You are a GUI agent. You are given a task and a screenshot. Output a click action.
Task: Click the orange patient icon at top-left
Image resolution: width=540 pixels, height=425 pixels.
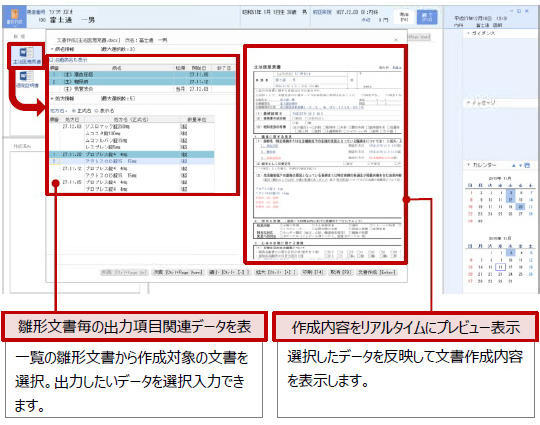[x=14, y=17]
